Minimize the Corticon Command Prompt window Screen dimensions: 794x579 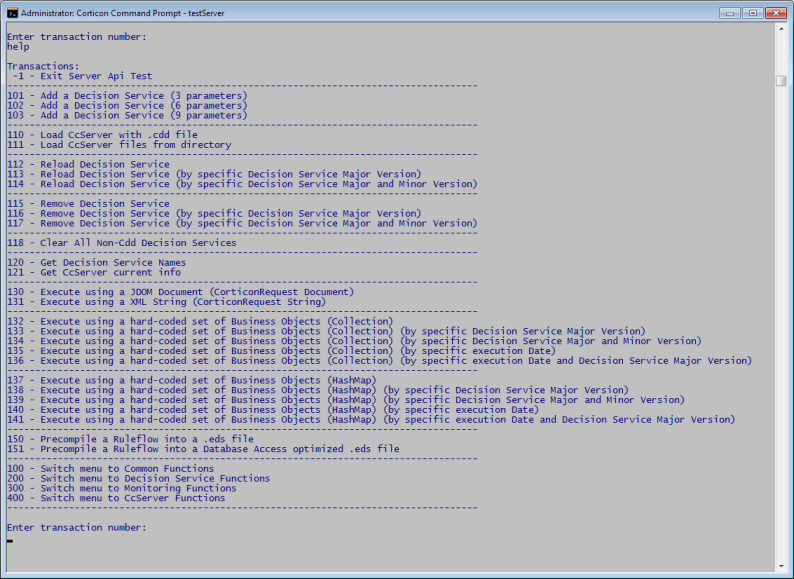point(730,13)
